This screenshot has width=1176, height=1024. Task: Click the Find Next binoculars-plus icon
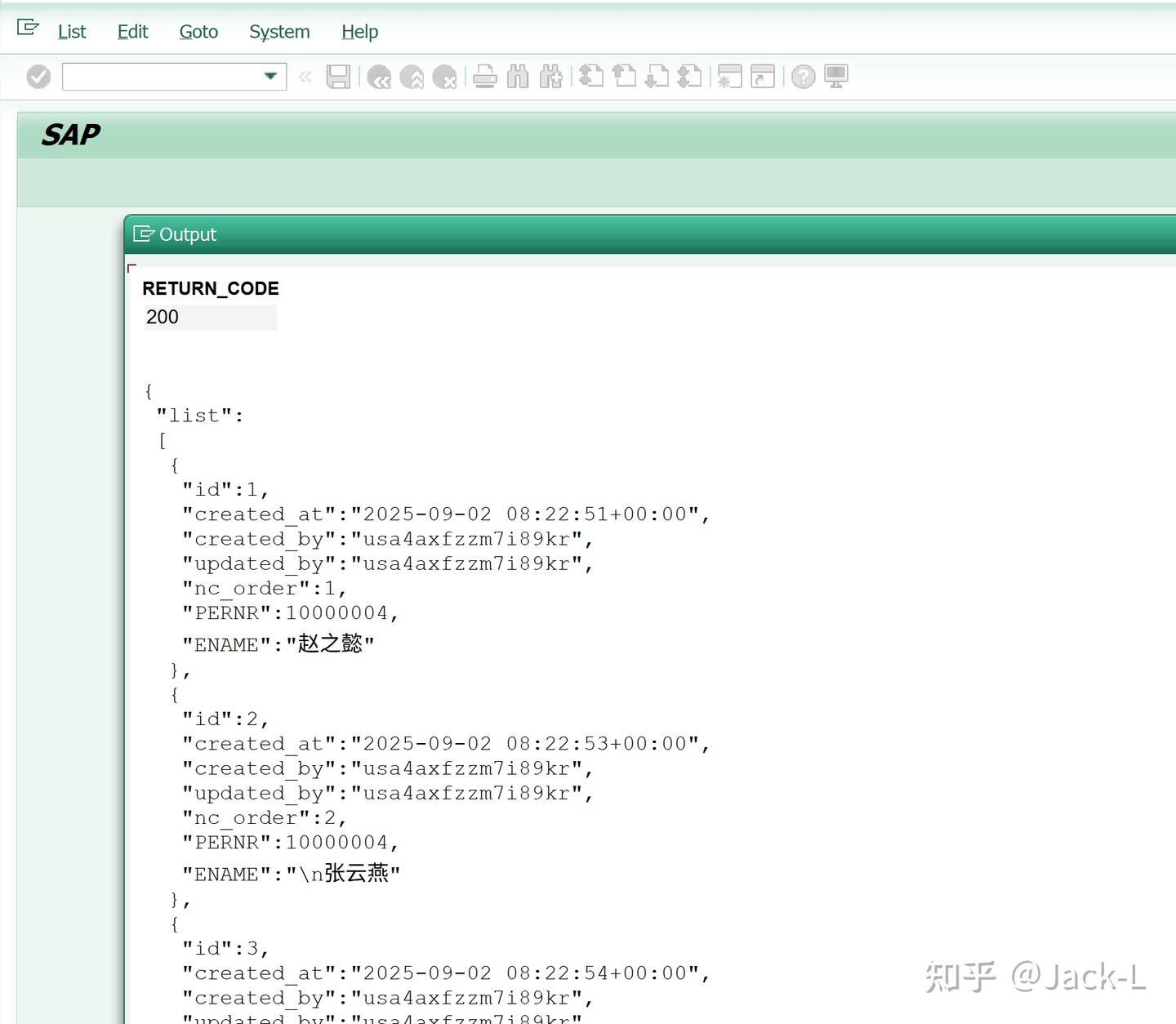pos(551,77)
